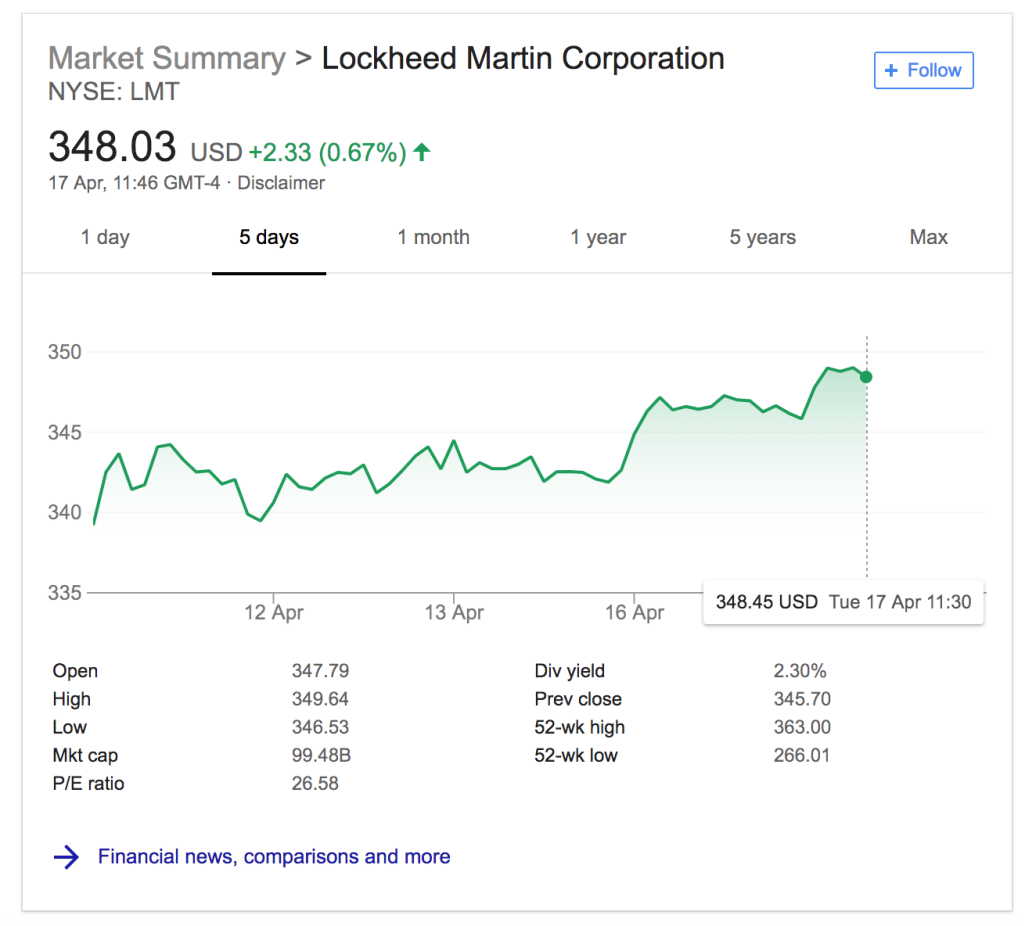Click the green up arrow beside percentage
1024x926 pixels.
(422, 152)
